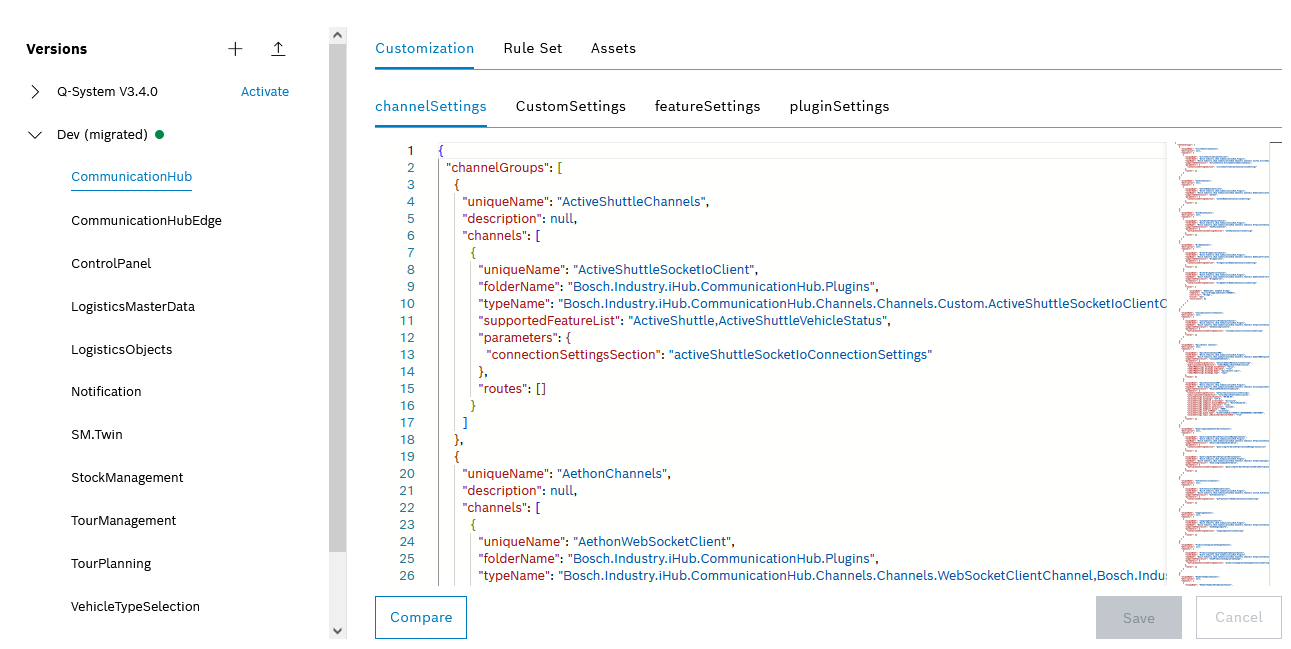
Task: Open TourPlanning module
Action: pos(111,564)
